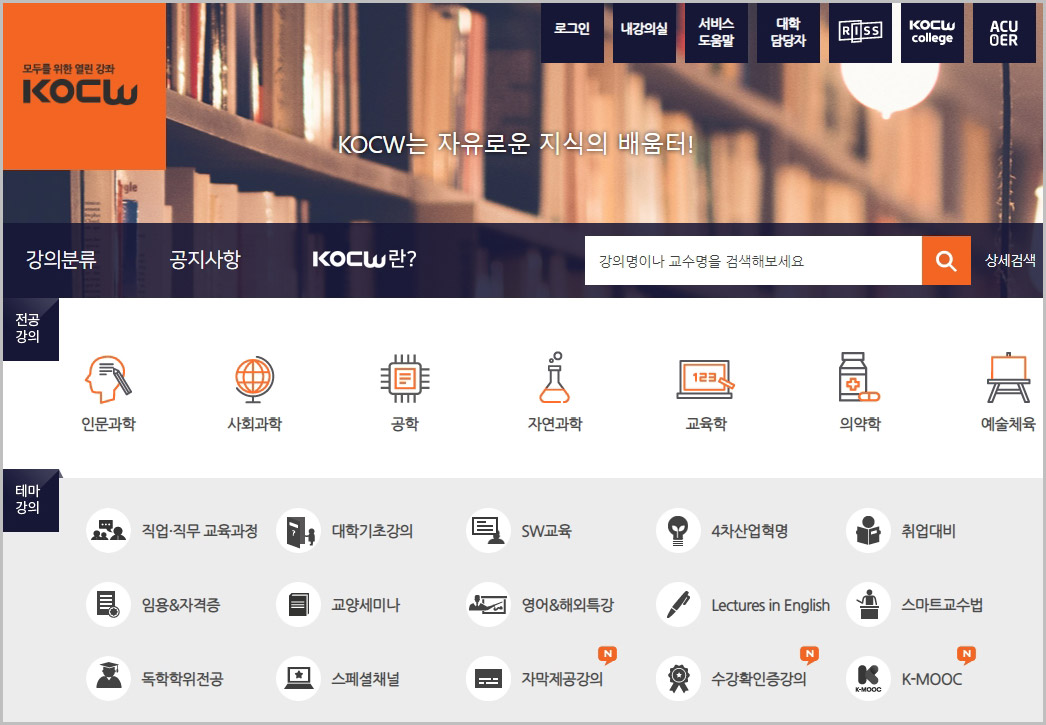Click the 로그인 button

[572, 33]
